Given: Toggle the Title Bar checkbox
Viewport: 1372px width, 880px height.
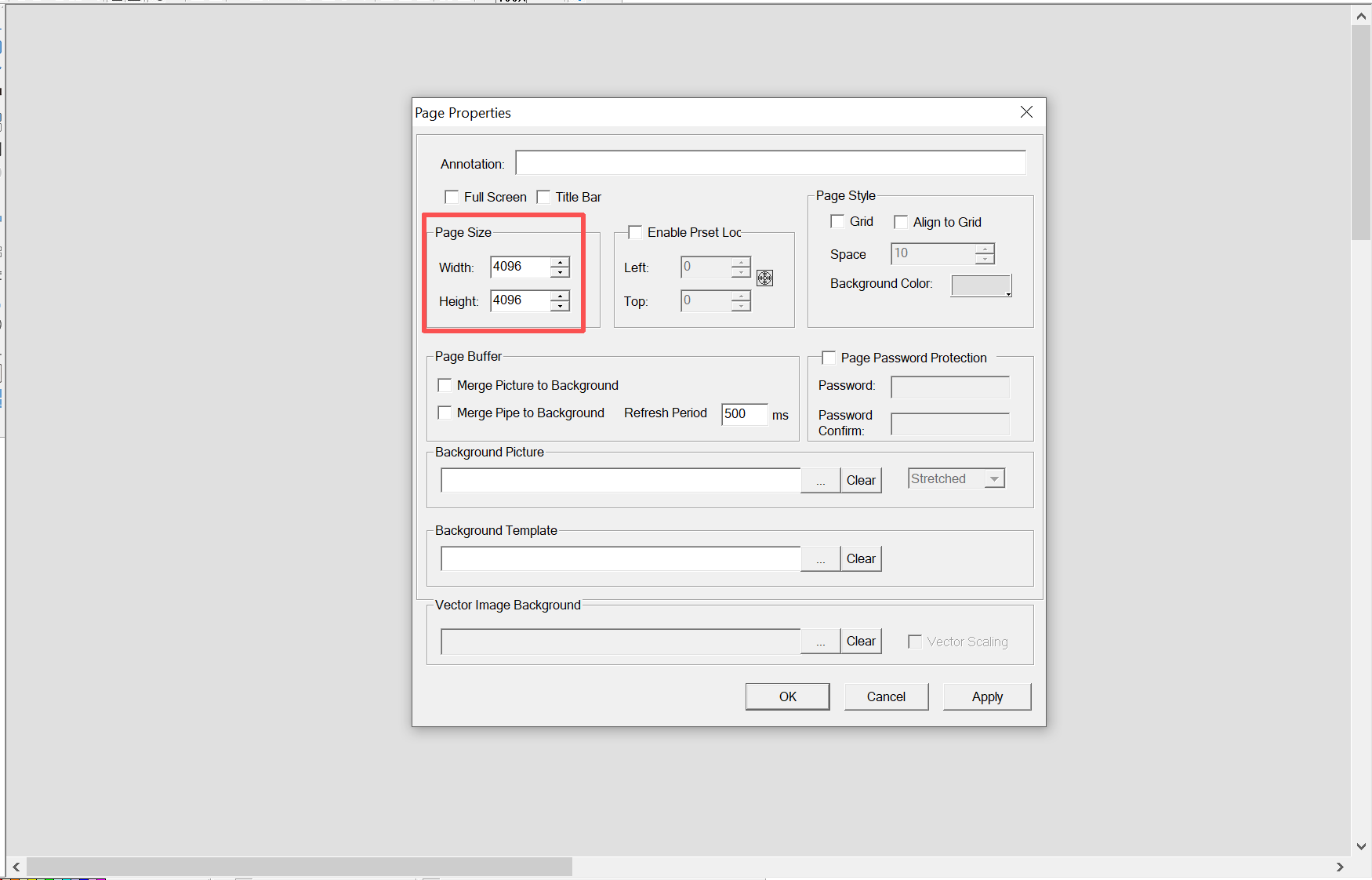Looking at the screenshot, I should pyautogui.click(x=543, y=197).
